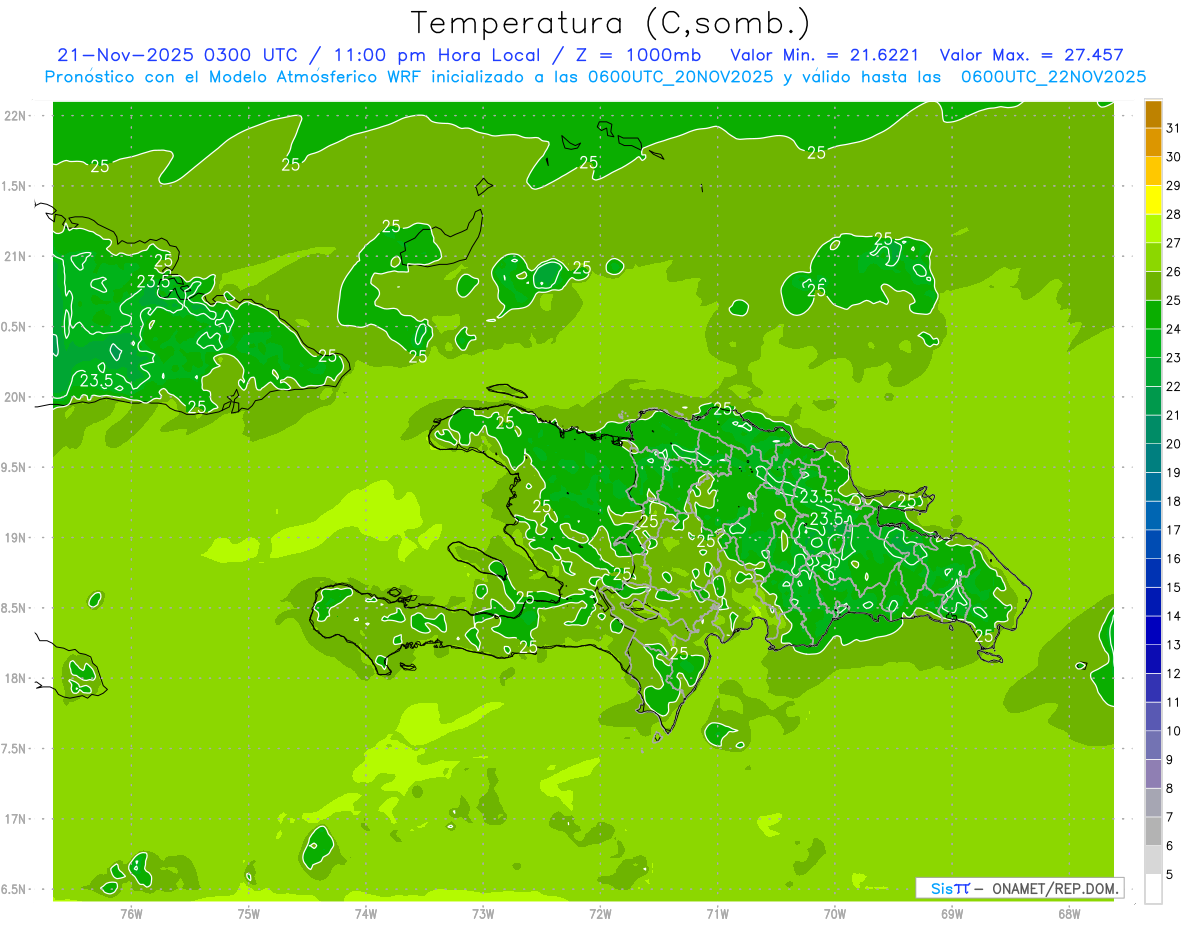The width and height of the screenshot is (1200, 927).
Task: Click the '74W' longitude axis label
Action: (366, 913)
